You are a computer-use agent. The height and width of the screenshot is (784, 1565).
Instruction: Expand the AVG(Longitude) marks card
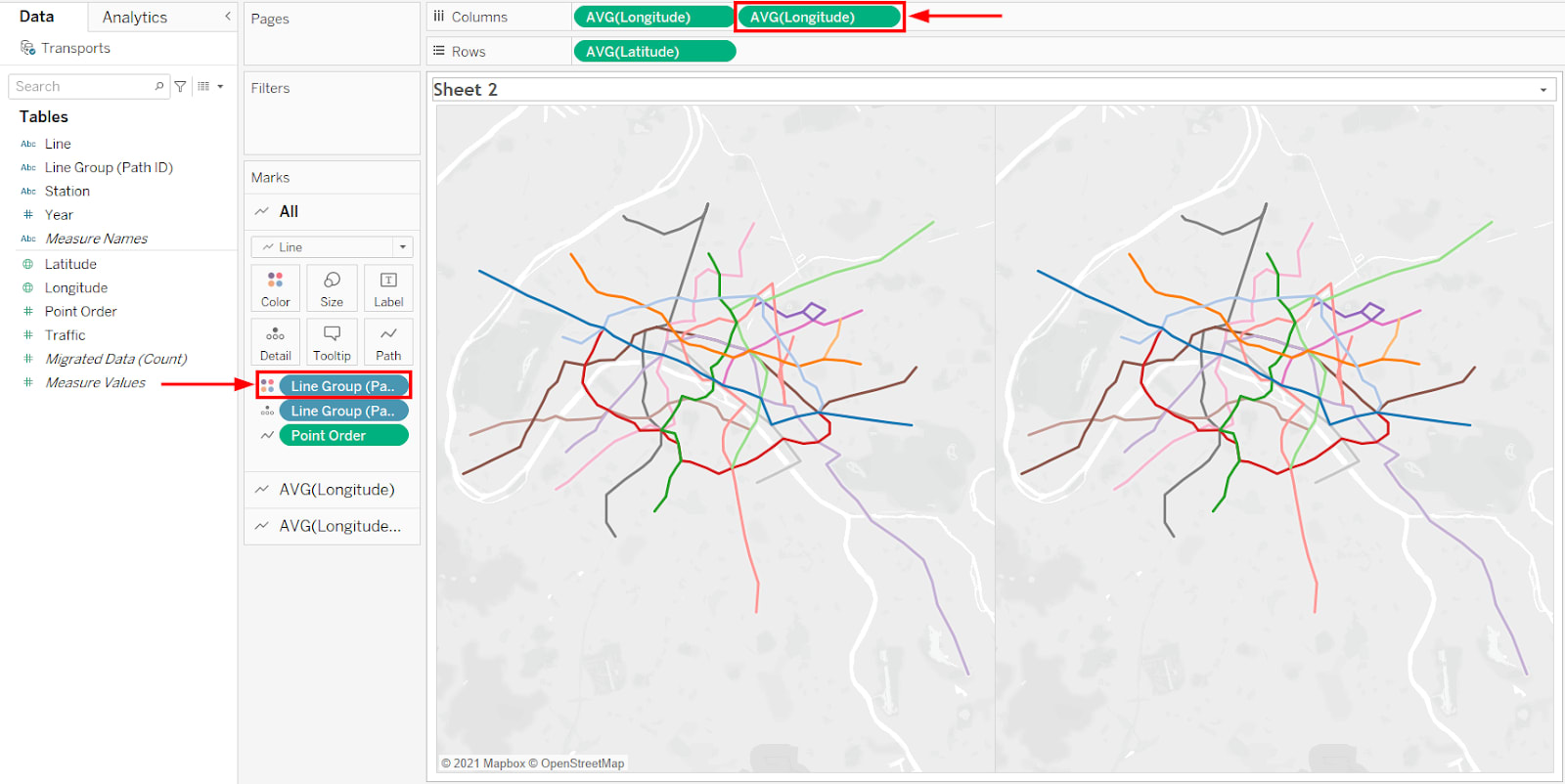point(332,490)
